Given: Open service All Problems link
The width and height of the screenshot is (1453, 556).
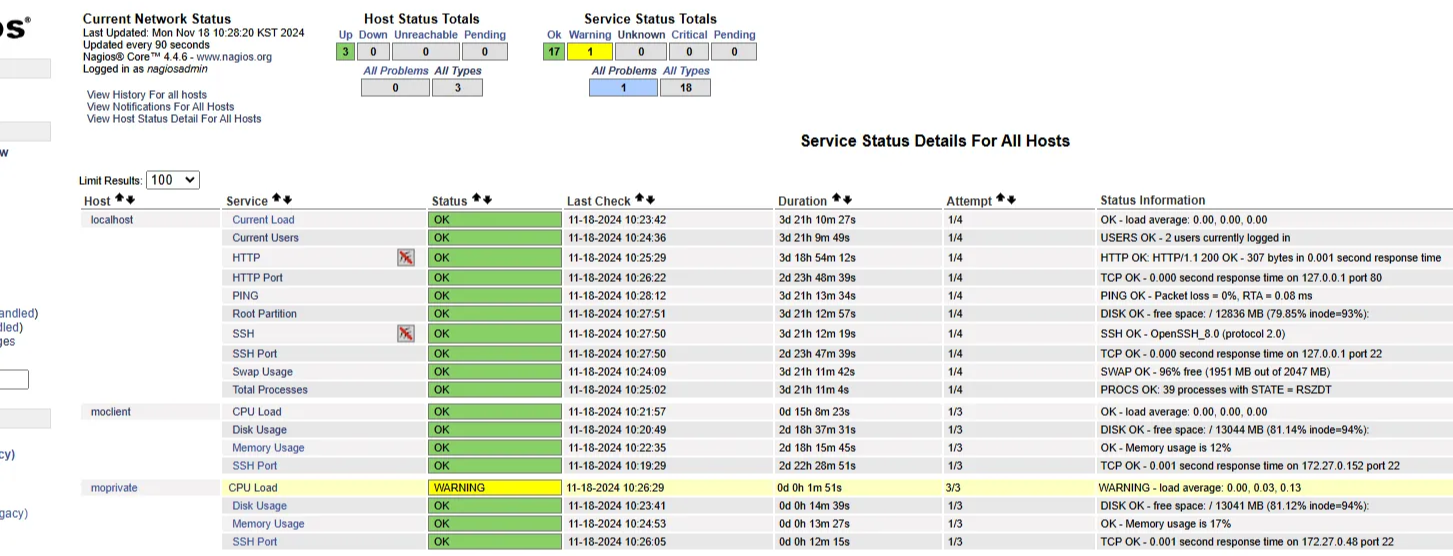Looking at the screenshot, I should [624, 71].
